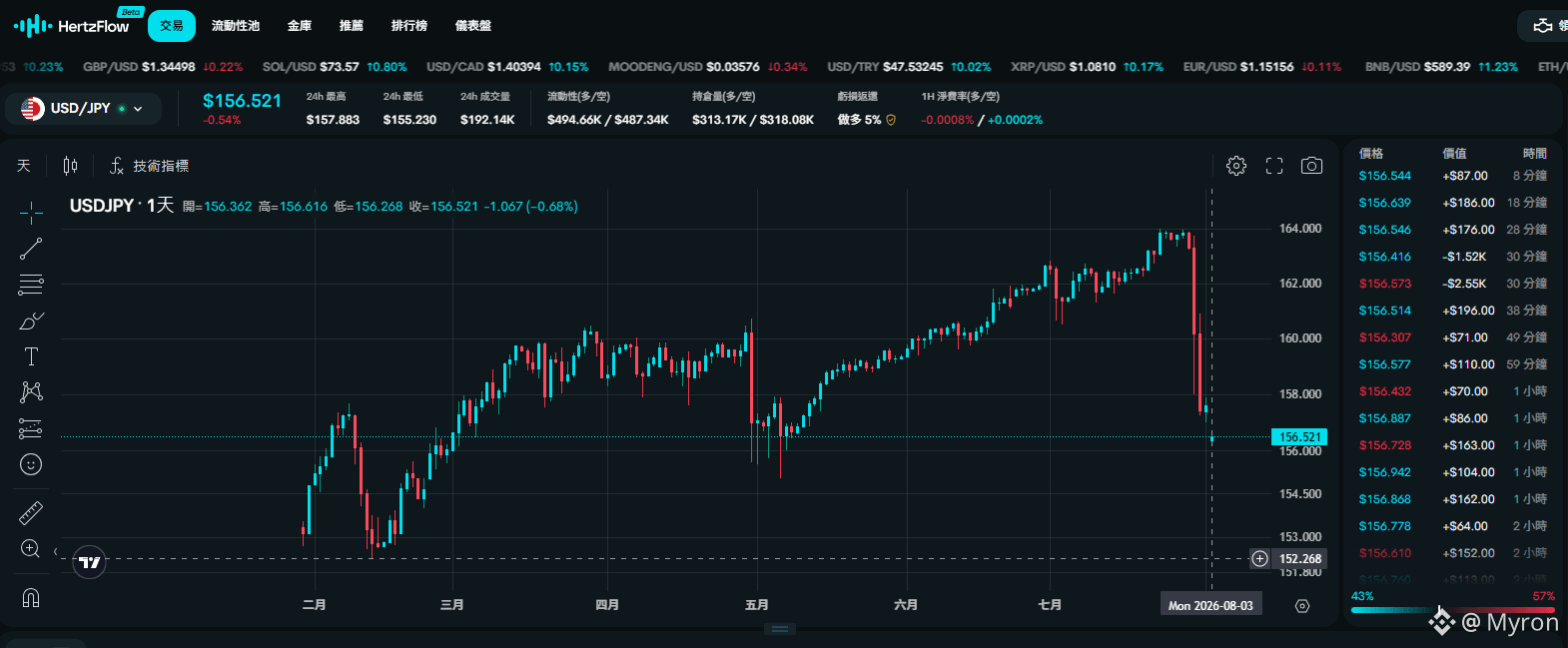1568x648 pixels.
Task: Go to the 流動性池 (Liquidity Pool) tab
Action: (236, 26)
